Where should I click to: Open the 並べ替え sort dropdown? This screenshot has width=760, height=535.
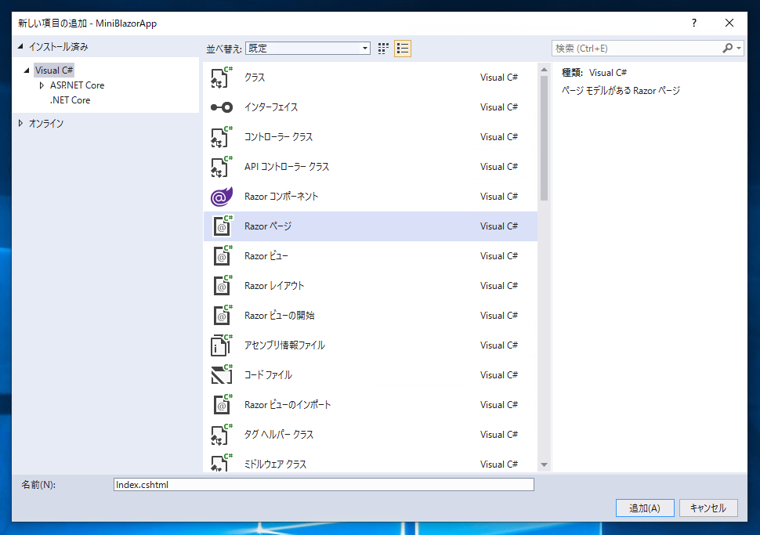(x=308, y=48)
